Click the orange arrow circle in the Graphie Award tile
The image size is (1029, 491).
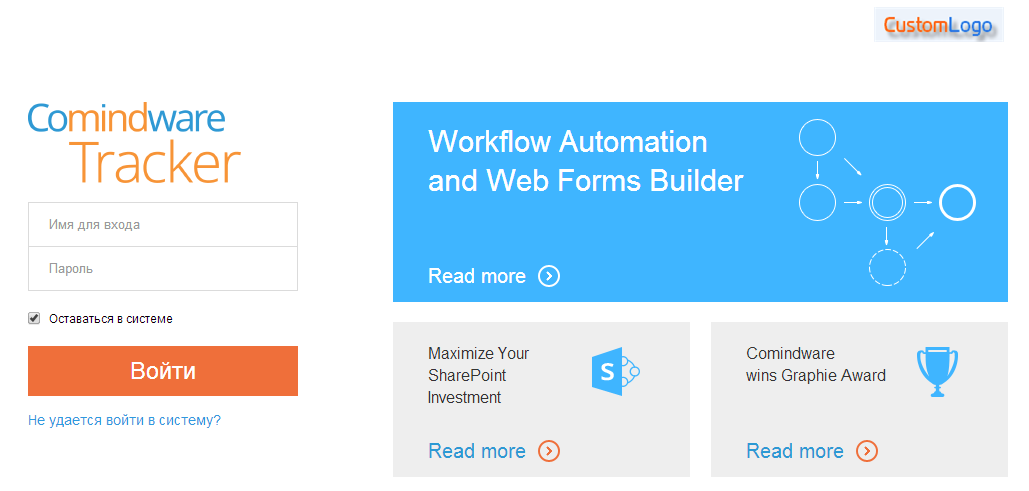coord(867,451)
